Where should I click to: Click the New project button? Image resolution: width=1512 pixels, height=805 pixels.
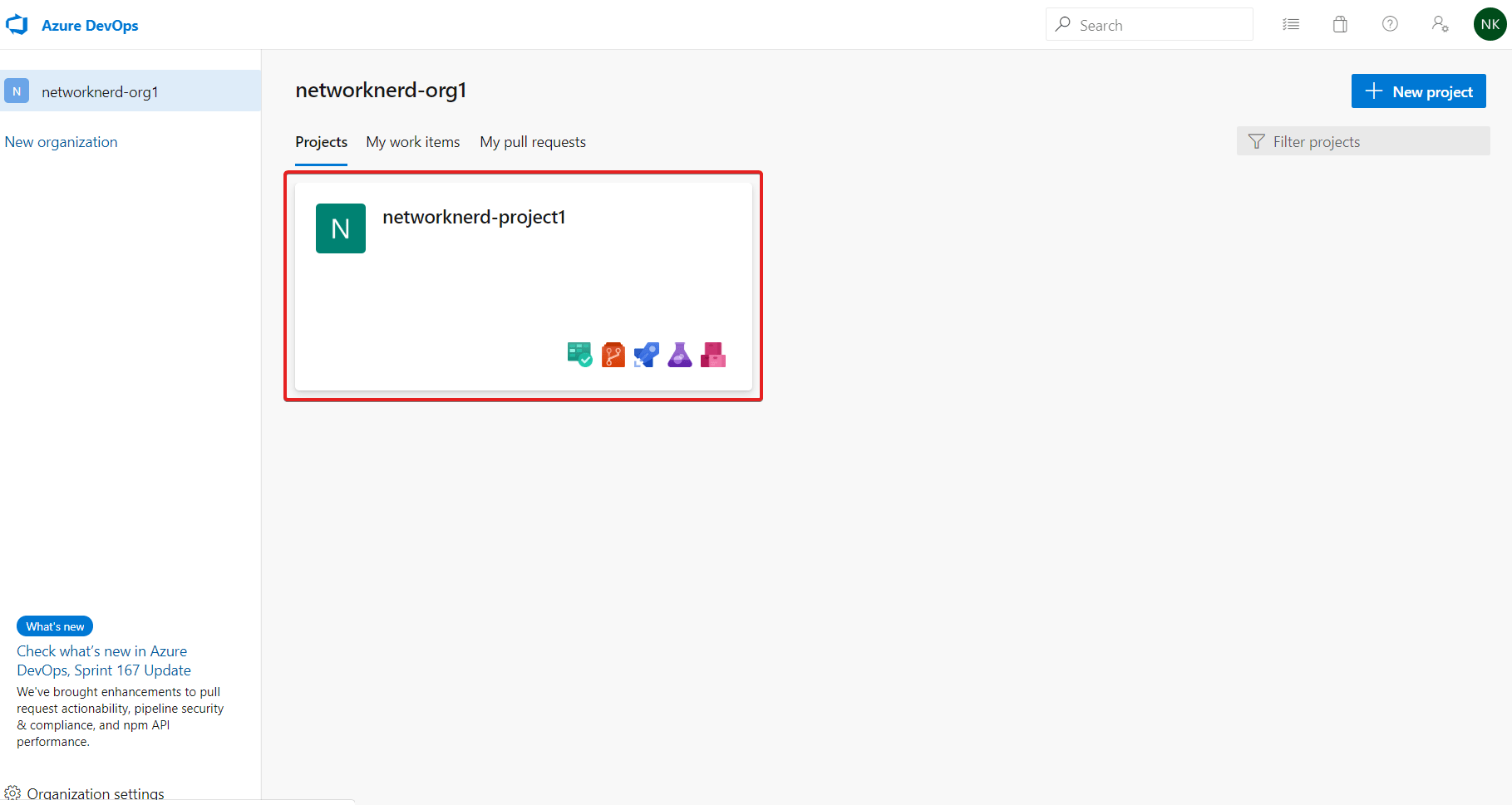(1418, 91)
